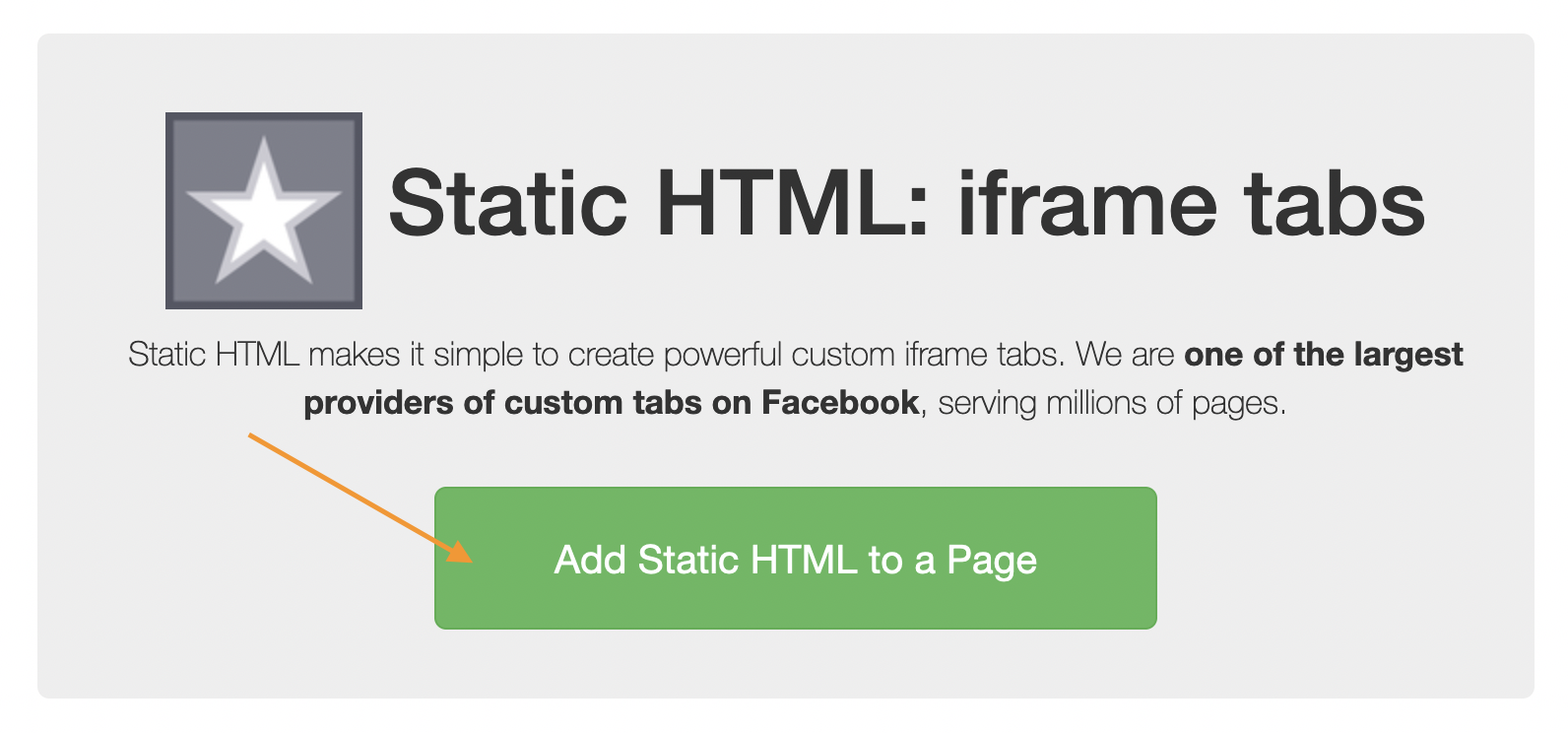Click 'serving millions of pages' text

[x=1113, y=402]
